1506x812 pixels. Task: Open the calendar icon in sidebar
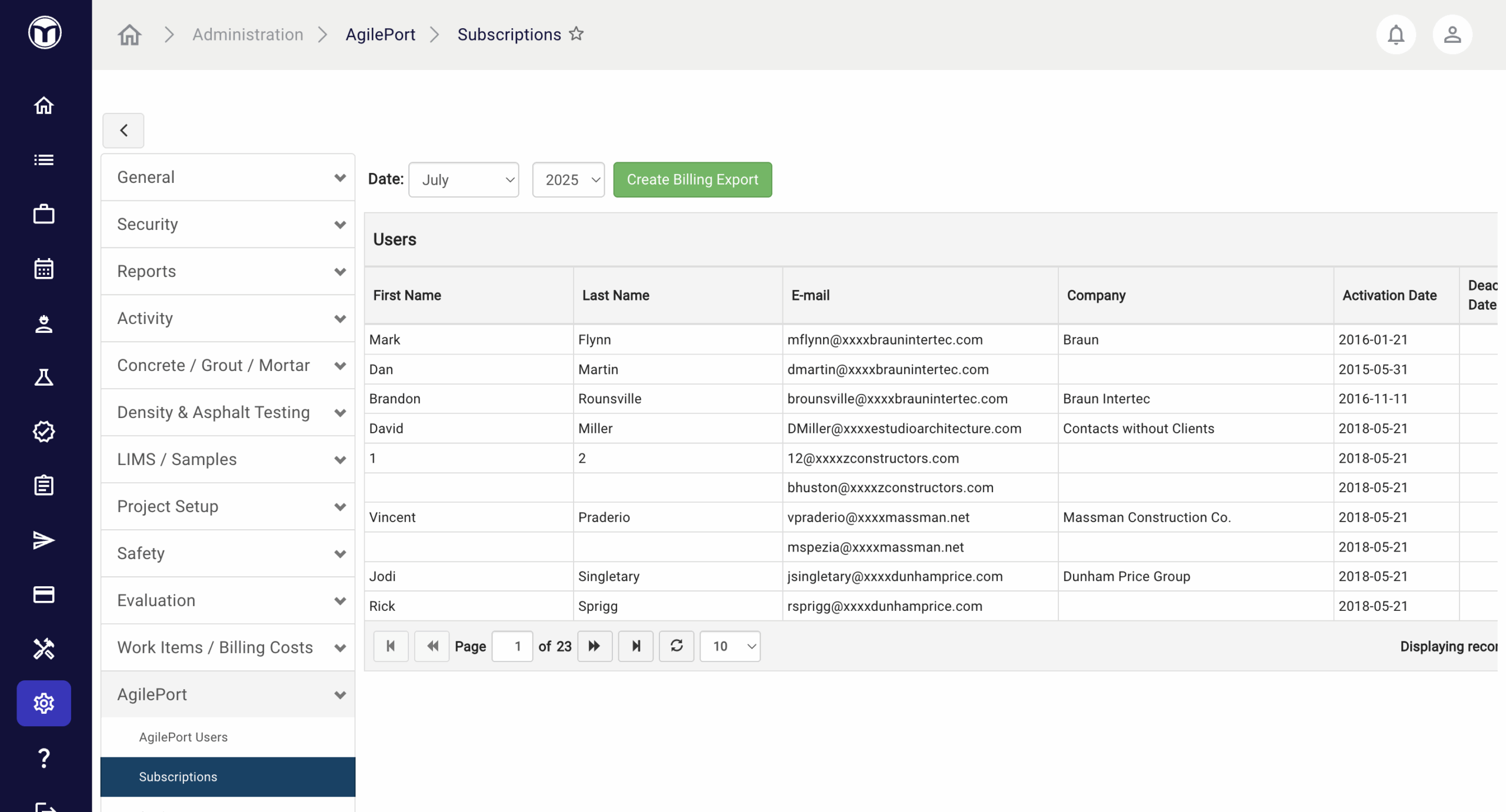pos(44,269)
